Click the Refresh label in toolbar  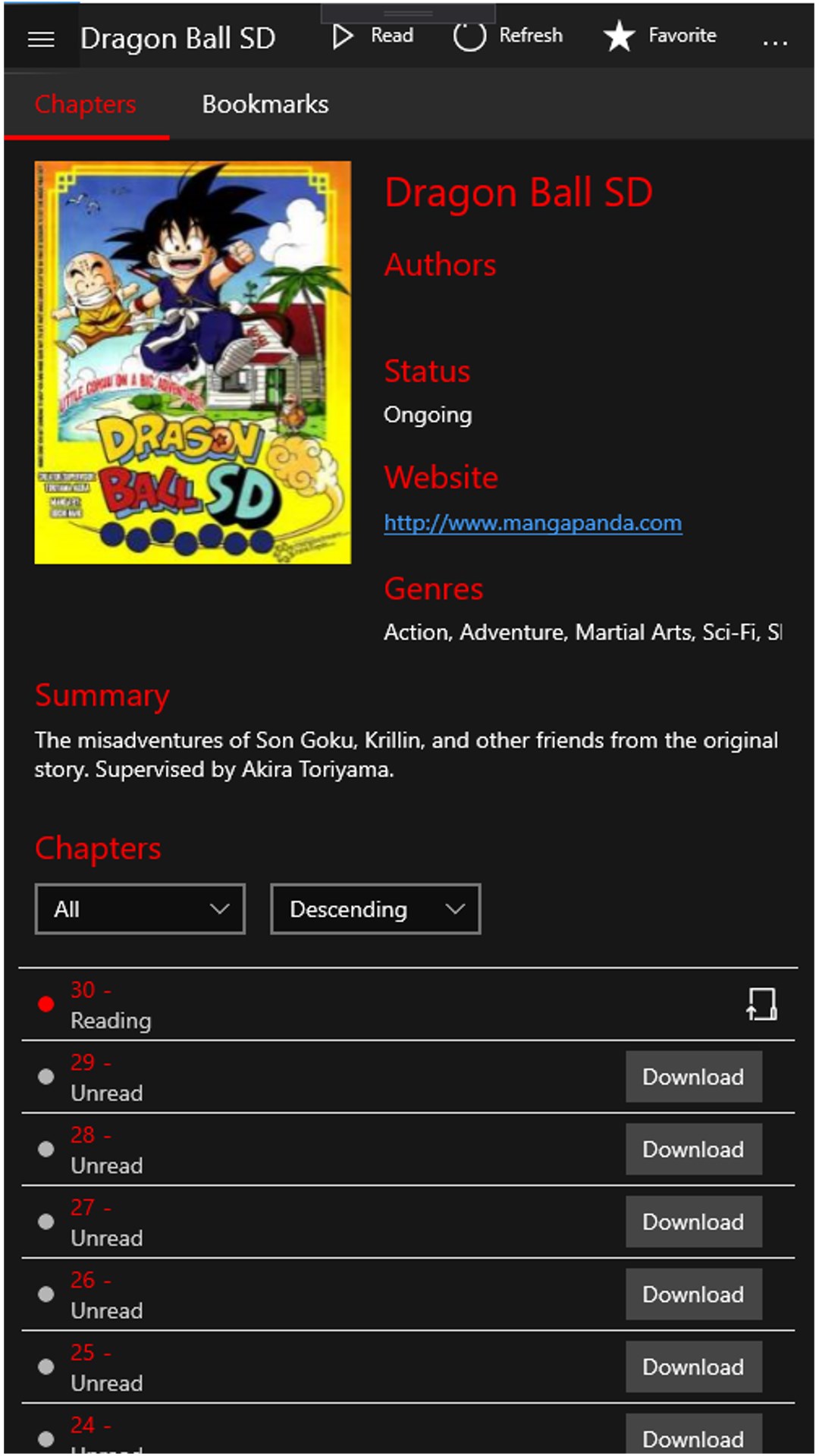coord(531,36)
